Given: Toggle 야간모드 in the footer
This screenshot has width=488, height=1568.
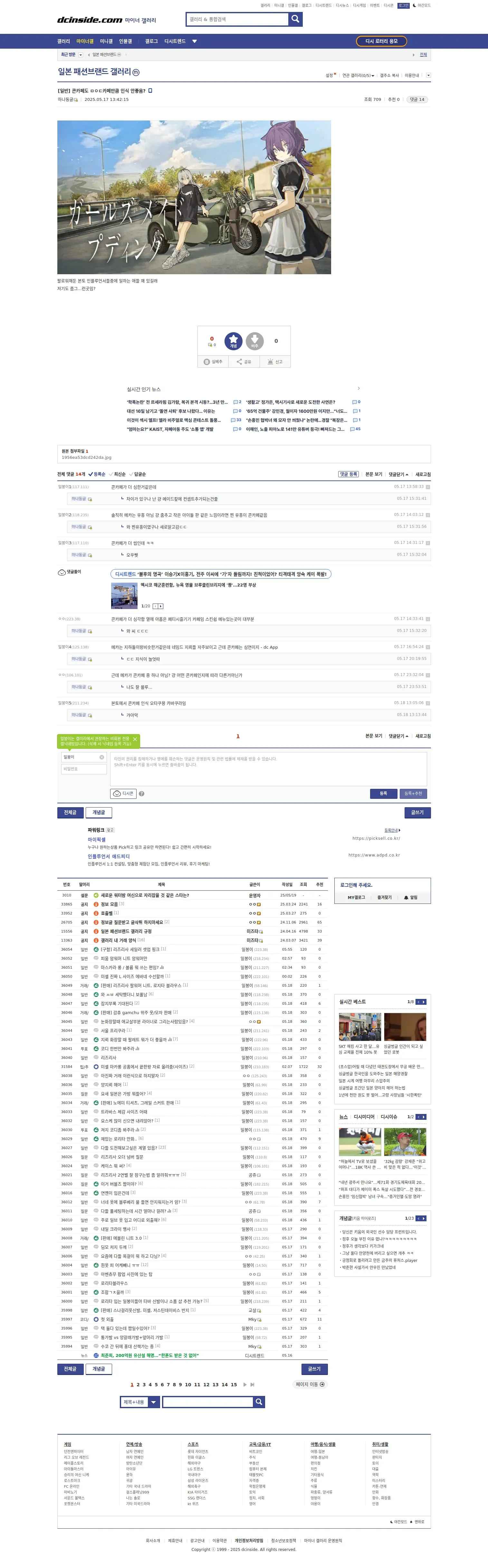Looking at the screenshot, I should click(x=398, y=1522).
